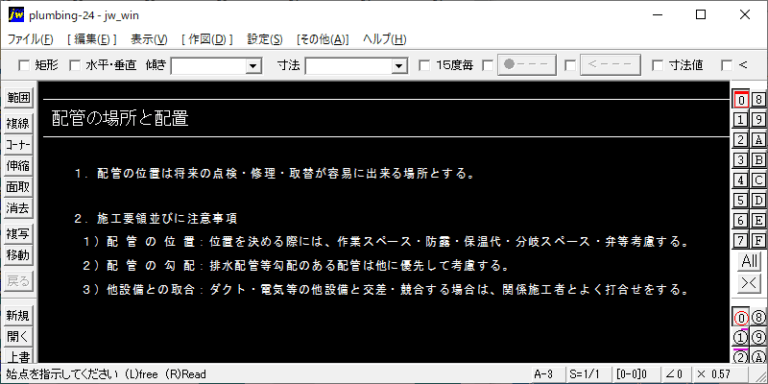Select layer group 2 circle button
The height and width of the screenshot is (384, 768).
[x=741, y=357]
